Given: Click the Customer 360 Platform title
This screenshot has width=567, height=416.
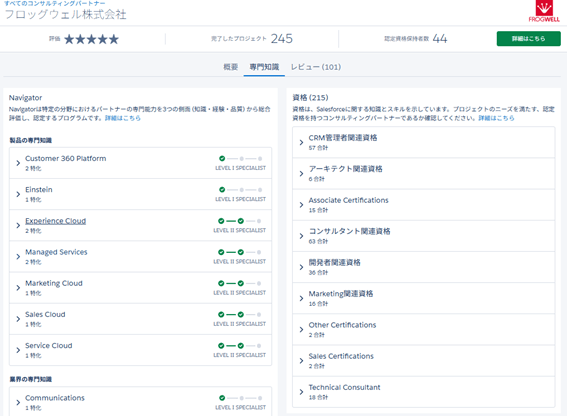Looking at the screenshot, I should pos(65,158).
